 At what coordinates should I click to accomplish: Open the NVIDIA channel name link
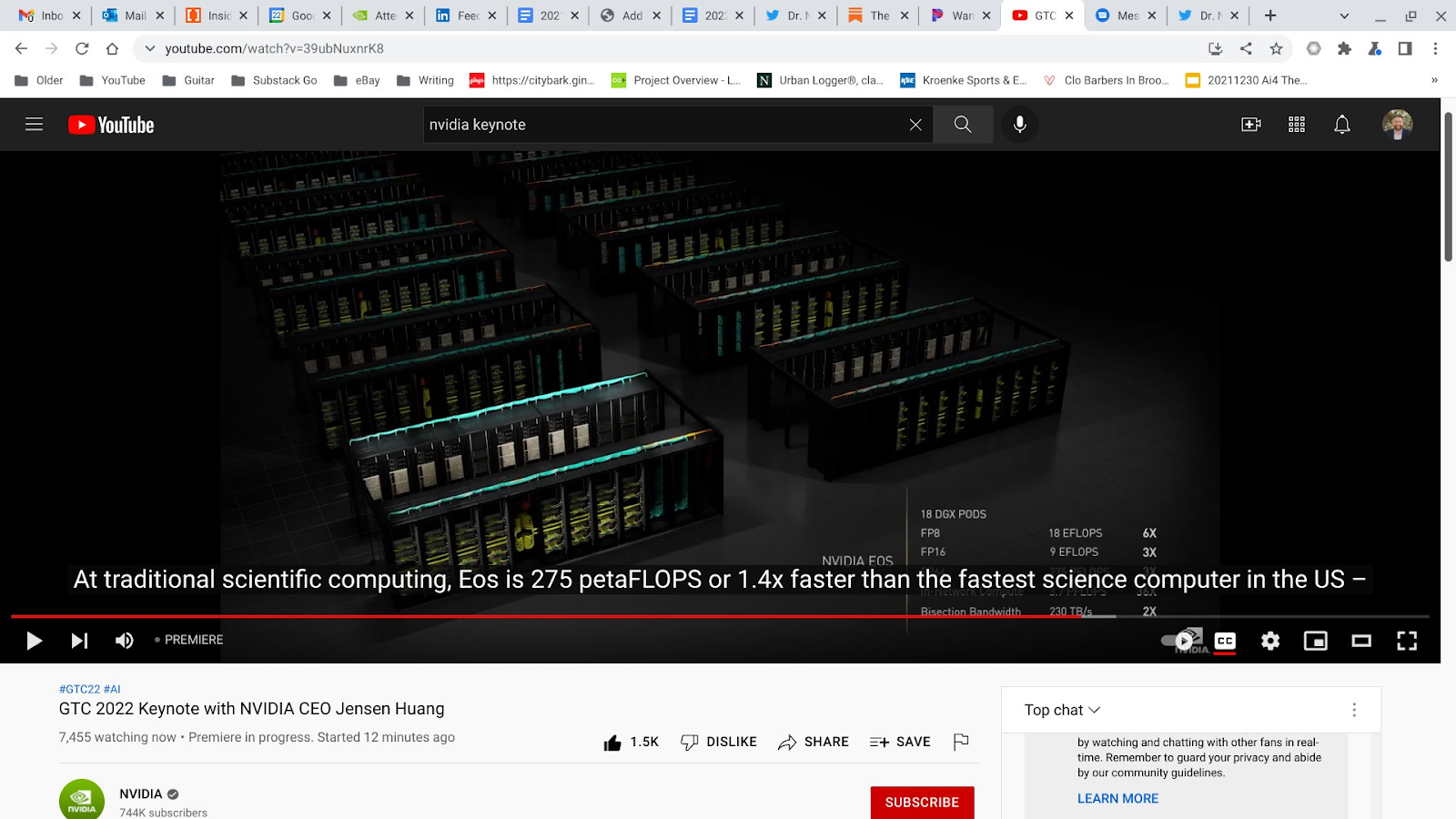[x=141, y=794]
